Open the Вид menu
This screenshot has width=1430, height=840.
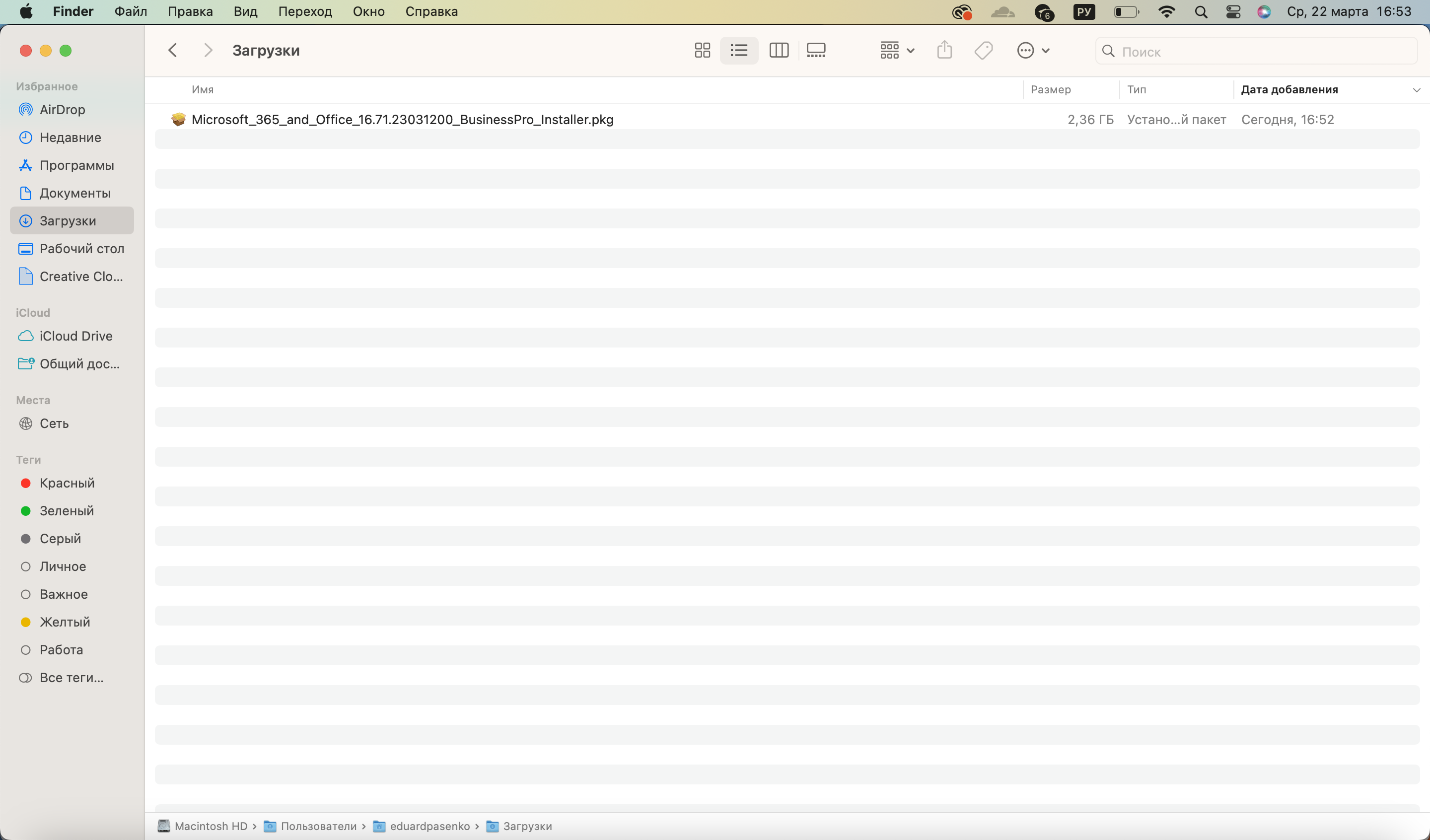[245, 12]
